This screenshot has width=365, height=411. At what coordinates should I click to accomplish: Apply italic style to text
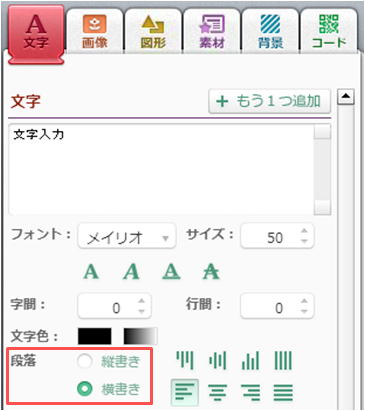(131, 272)
